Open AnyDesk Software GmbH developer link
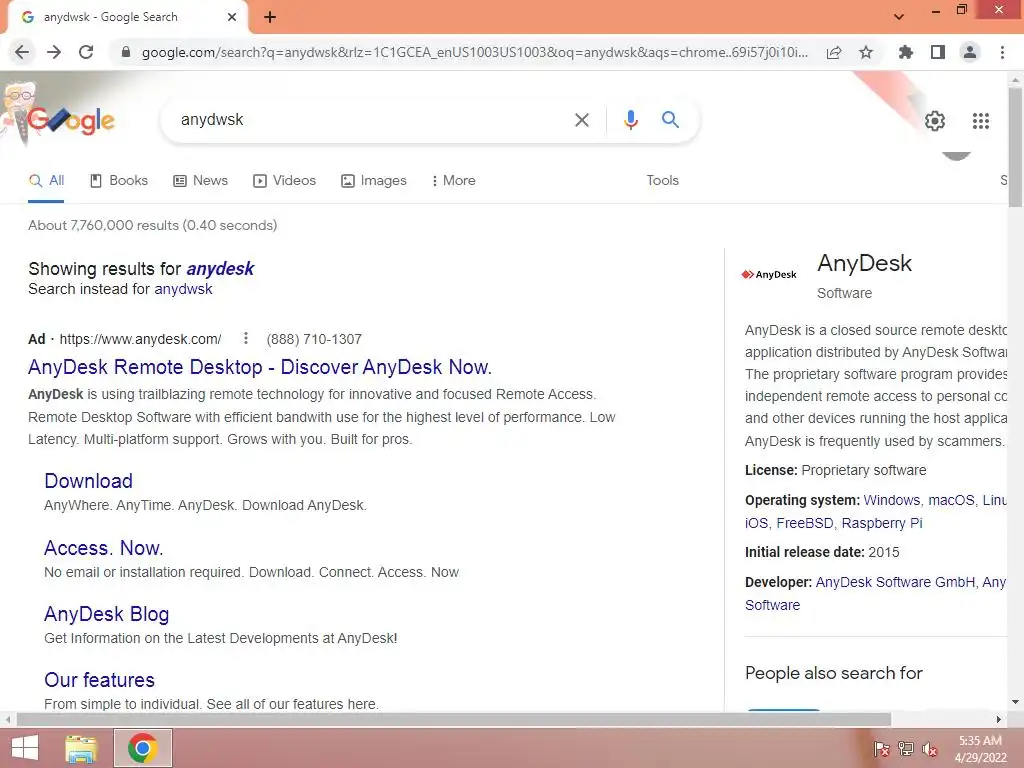 coord(895,583)
